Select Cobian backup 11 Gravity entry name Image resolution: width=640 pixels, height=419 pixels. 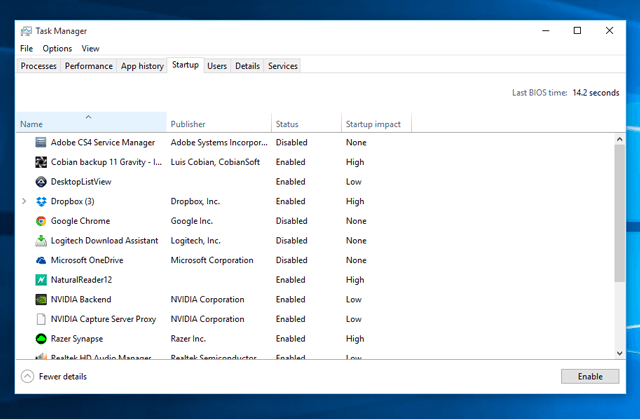pos(106,162)
